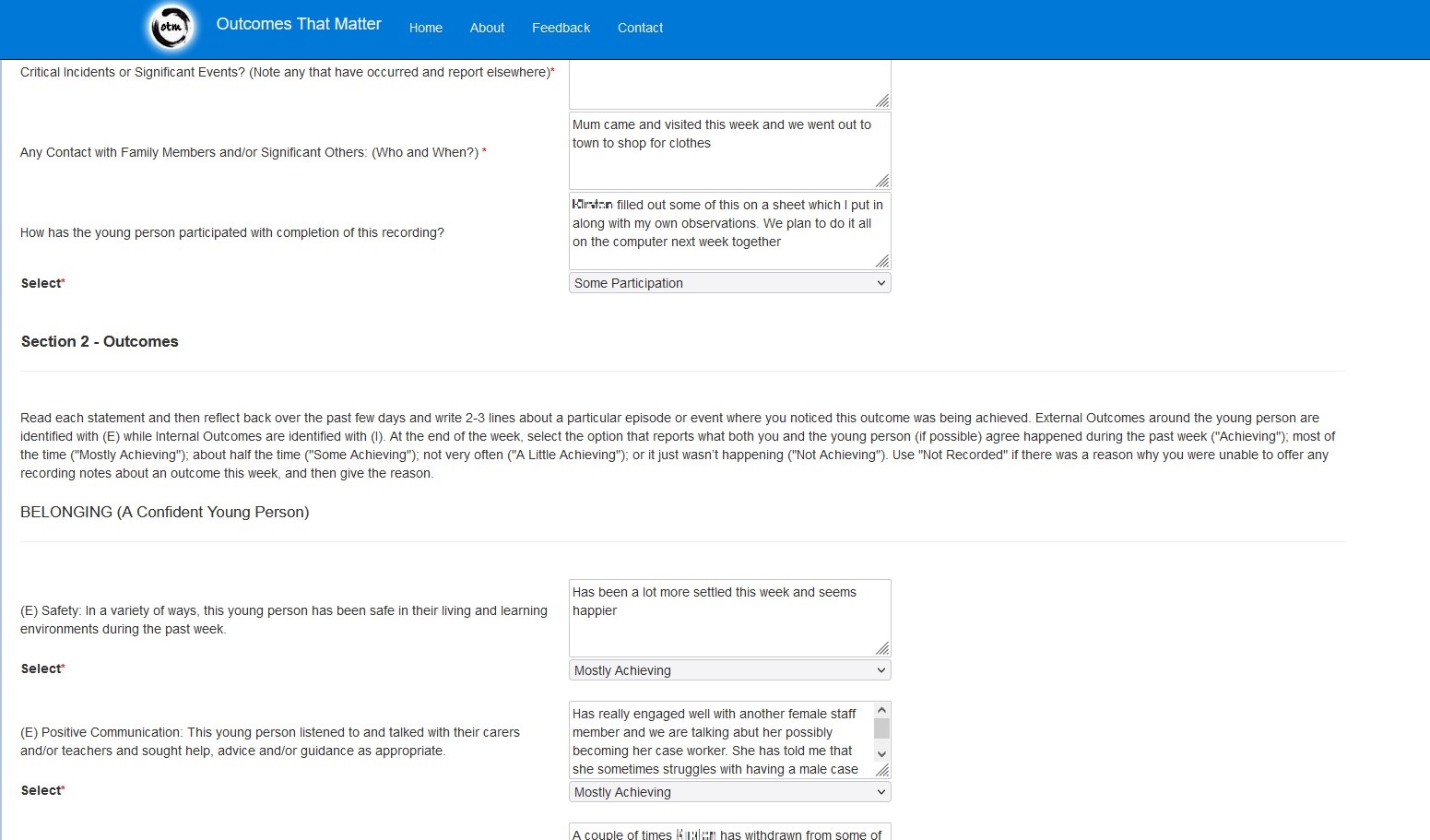Click scroll-up arrow in Positive Communication textbox
This screenshot has width=1430, height=840.
881,710
